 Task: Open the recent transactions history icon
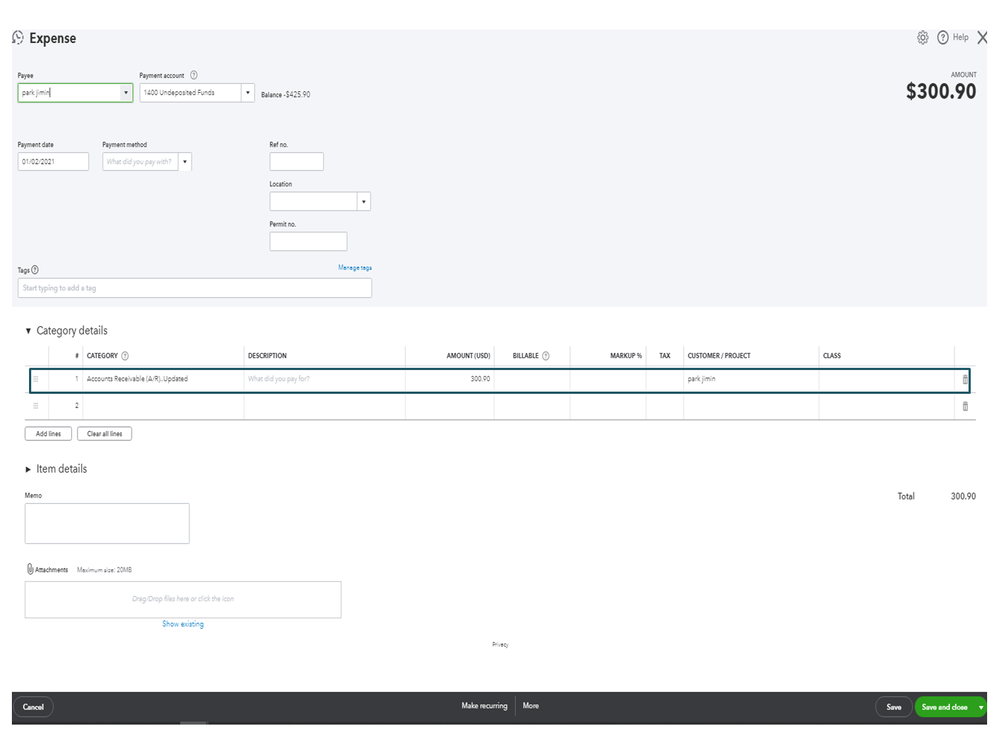(18, 38)
